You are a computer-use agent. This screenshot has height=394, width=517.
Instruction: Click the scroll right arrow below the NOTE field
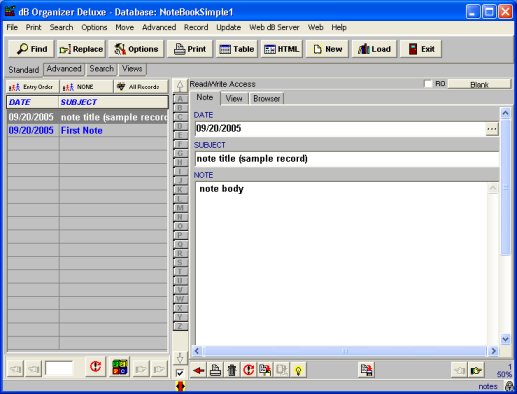coord(493,351)
